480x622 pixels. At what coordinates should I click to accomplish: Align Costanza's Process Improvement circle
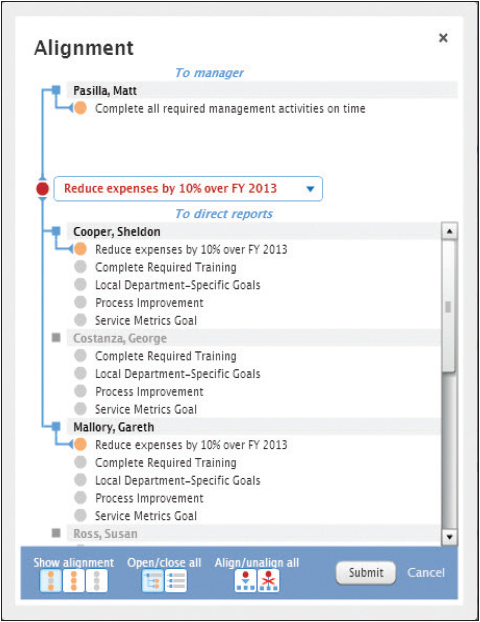pyautogui.click(x=80, y=391)
